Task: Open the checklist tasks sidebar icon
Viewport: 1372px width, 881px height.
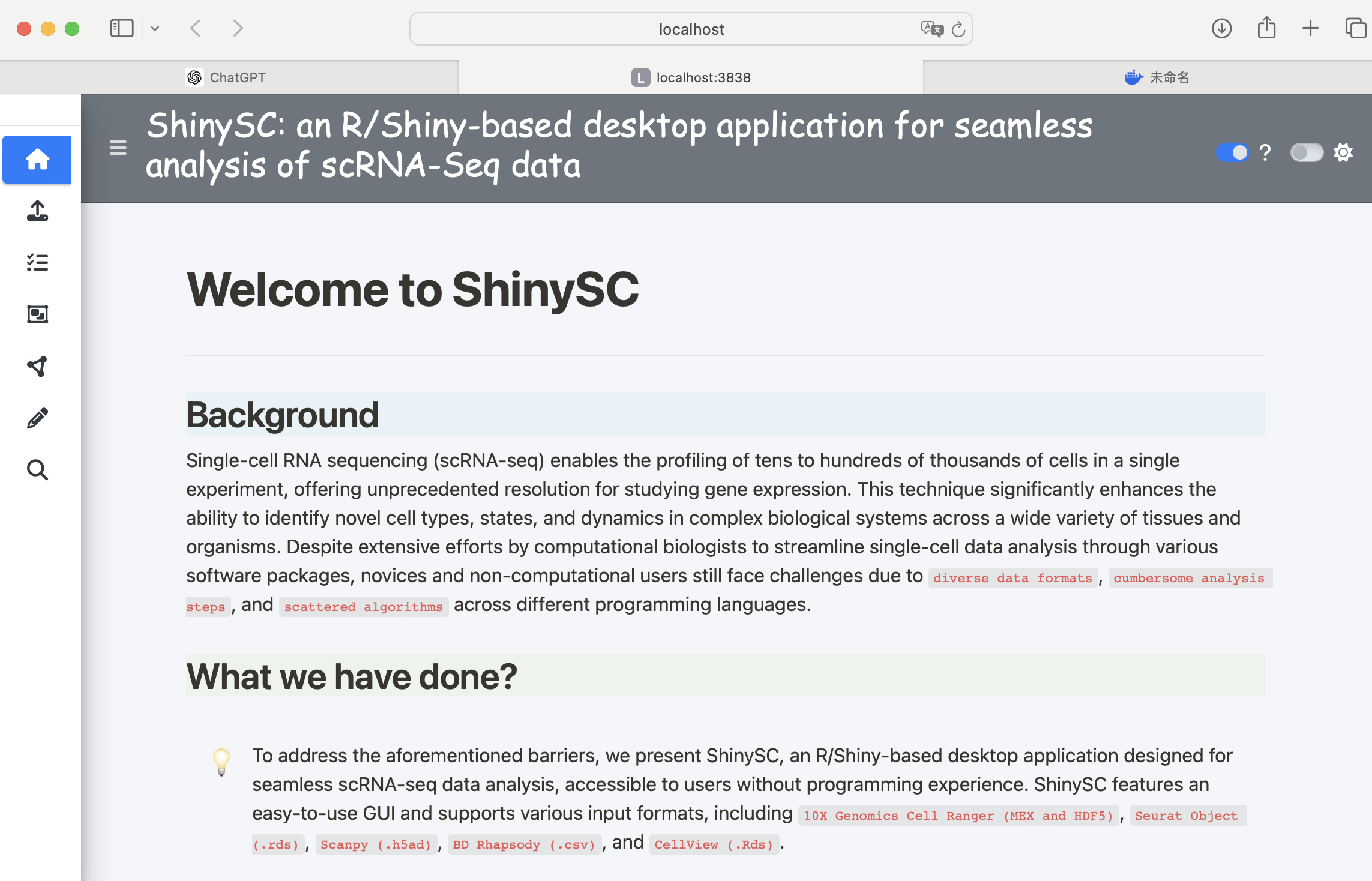Action: click(x=37, y=263)
